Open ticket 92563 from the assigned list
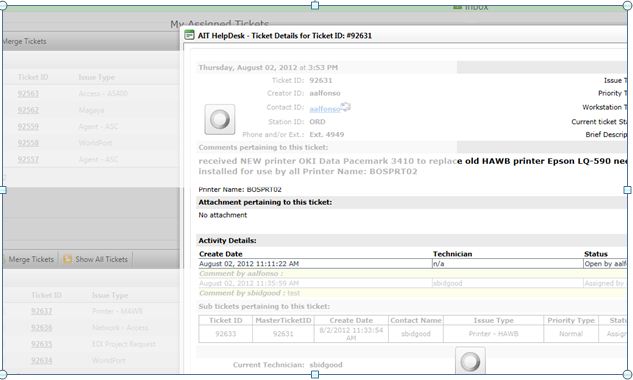Image resolution: width=633 pixels, height=380 pixels. point(28,94)
